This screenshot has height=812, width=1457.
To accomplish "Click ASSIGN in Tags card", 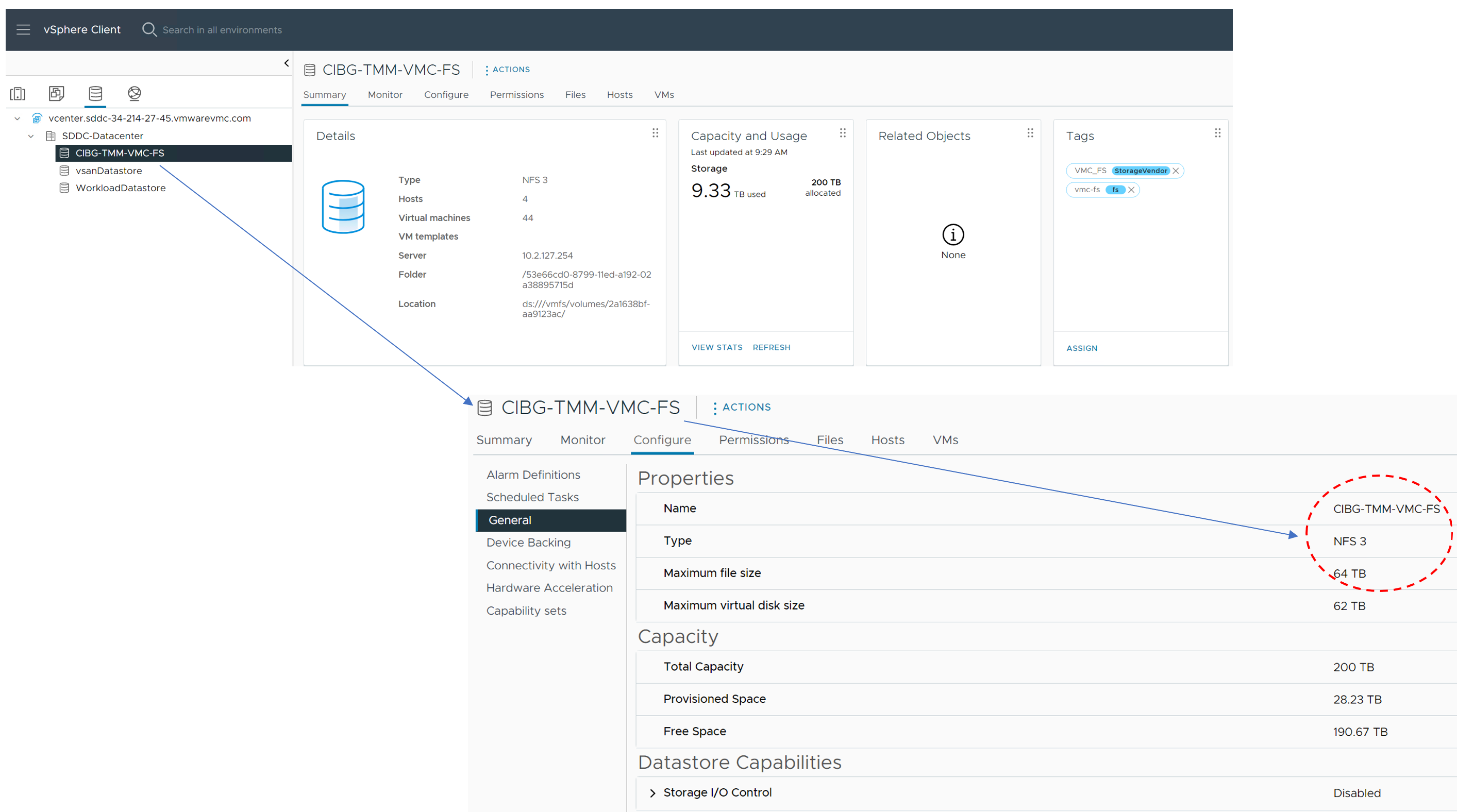I will (1081, 348).
